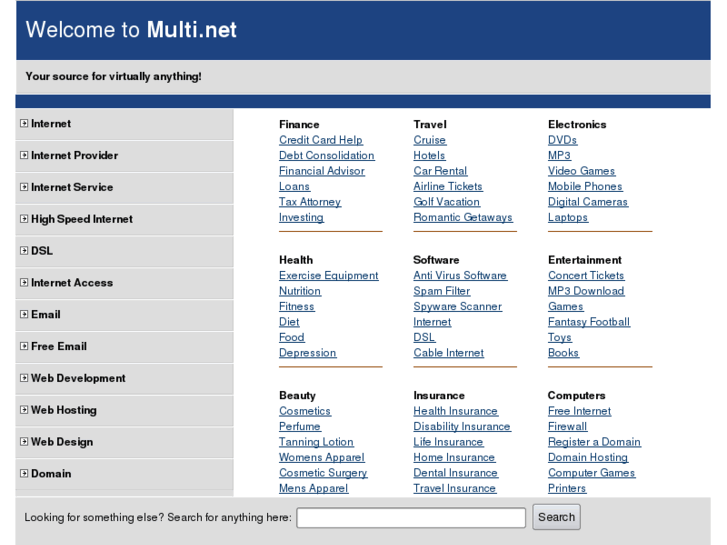Open the Register a Domain link

594,442
